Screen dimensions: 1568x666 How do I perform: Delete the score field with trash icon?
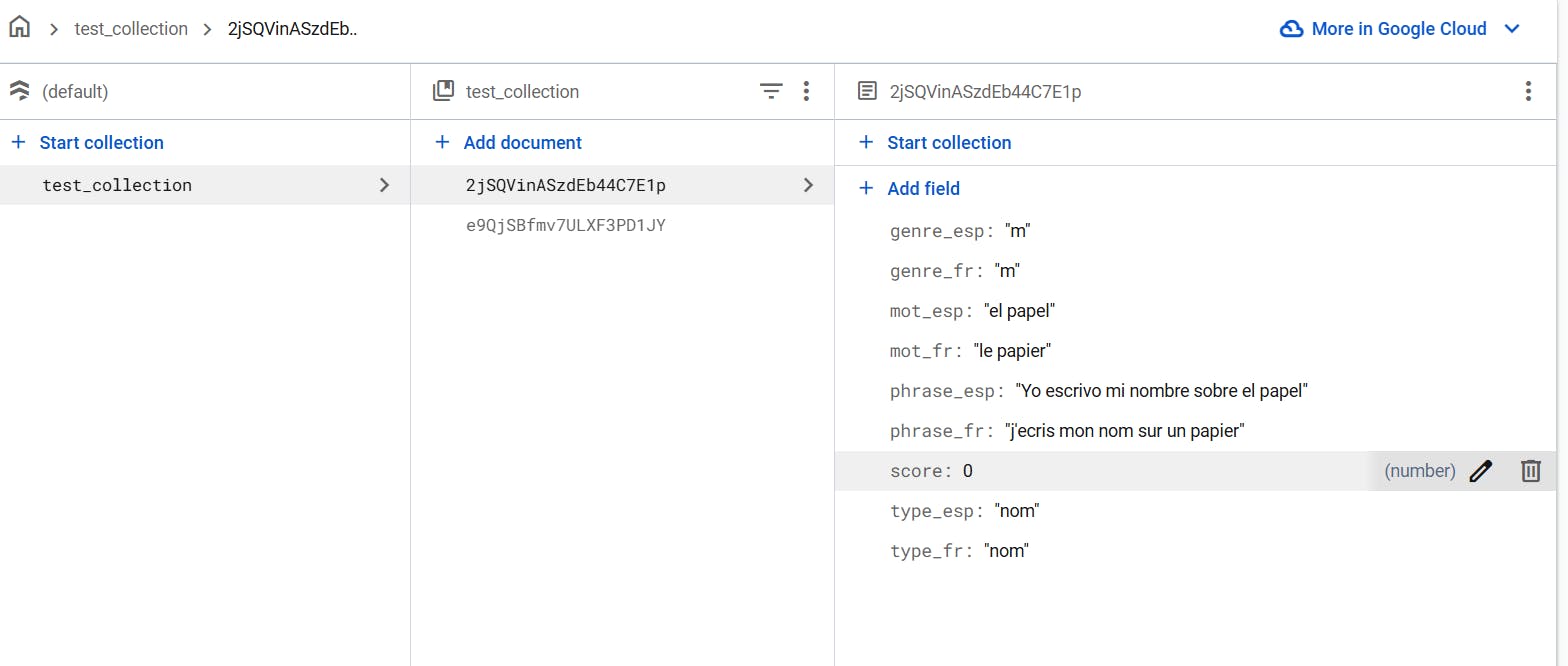point(1531,471)
